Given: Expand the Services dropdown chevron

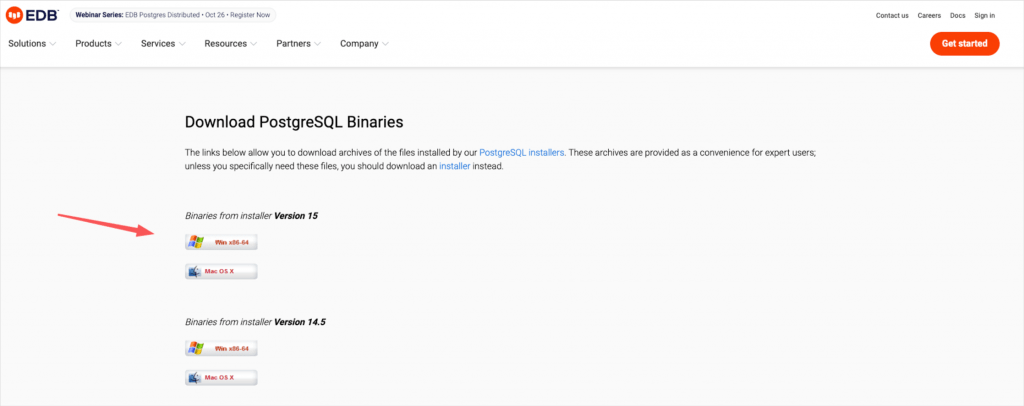Looking at the screenshot, I should pos(182,44).
